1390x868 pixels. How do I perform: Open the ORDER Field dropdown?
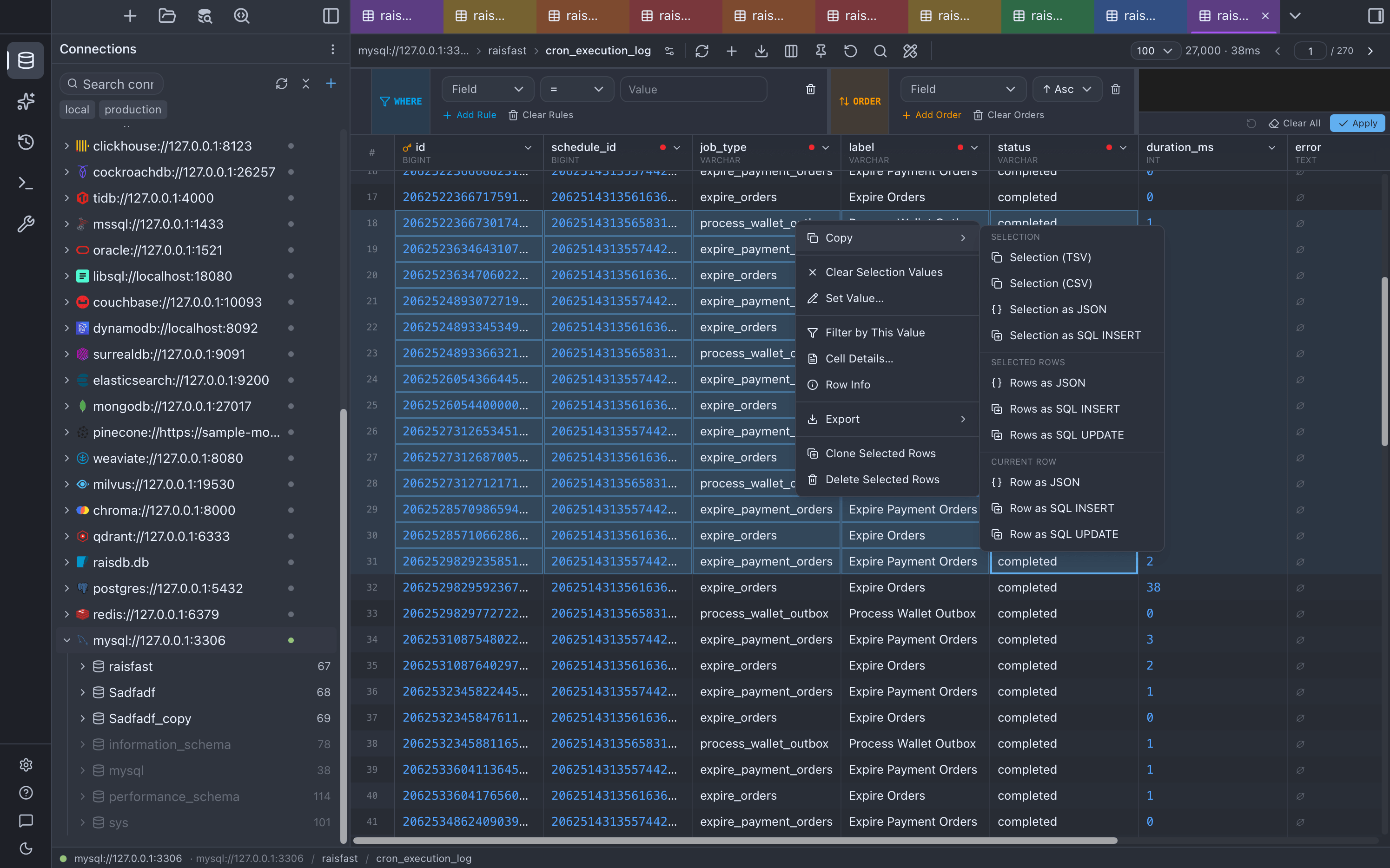963,90
